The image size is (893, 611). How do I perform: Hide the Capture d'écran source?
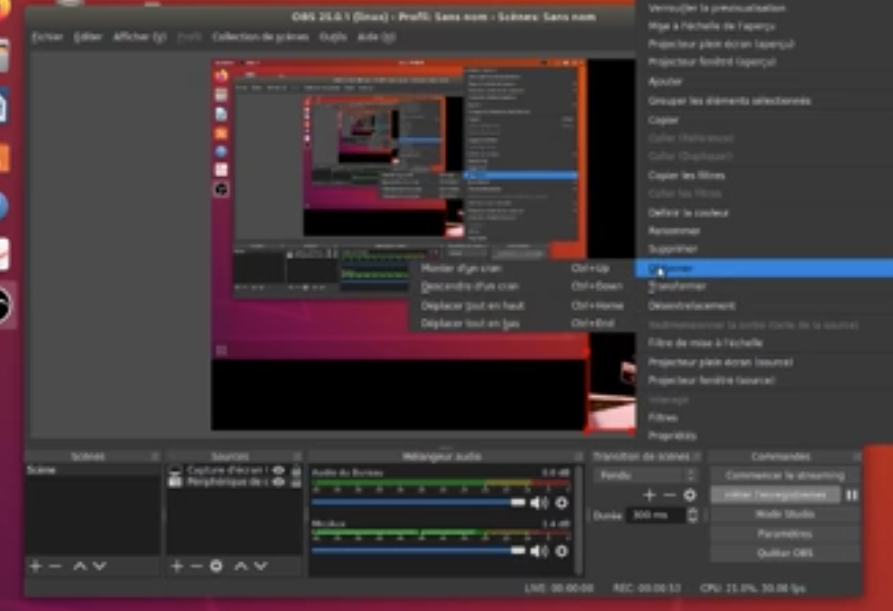pyautogui.click(x=280, y=470)
